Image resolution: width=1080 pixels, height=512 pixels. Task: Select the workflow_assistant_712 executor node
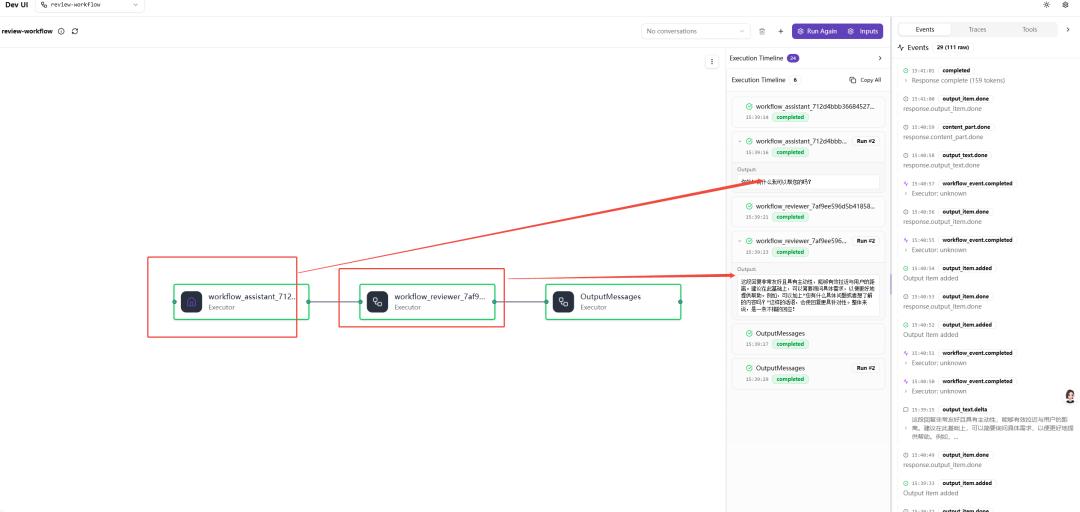click(x=241, y=302)
